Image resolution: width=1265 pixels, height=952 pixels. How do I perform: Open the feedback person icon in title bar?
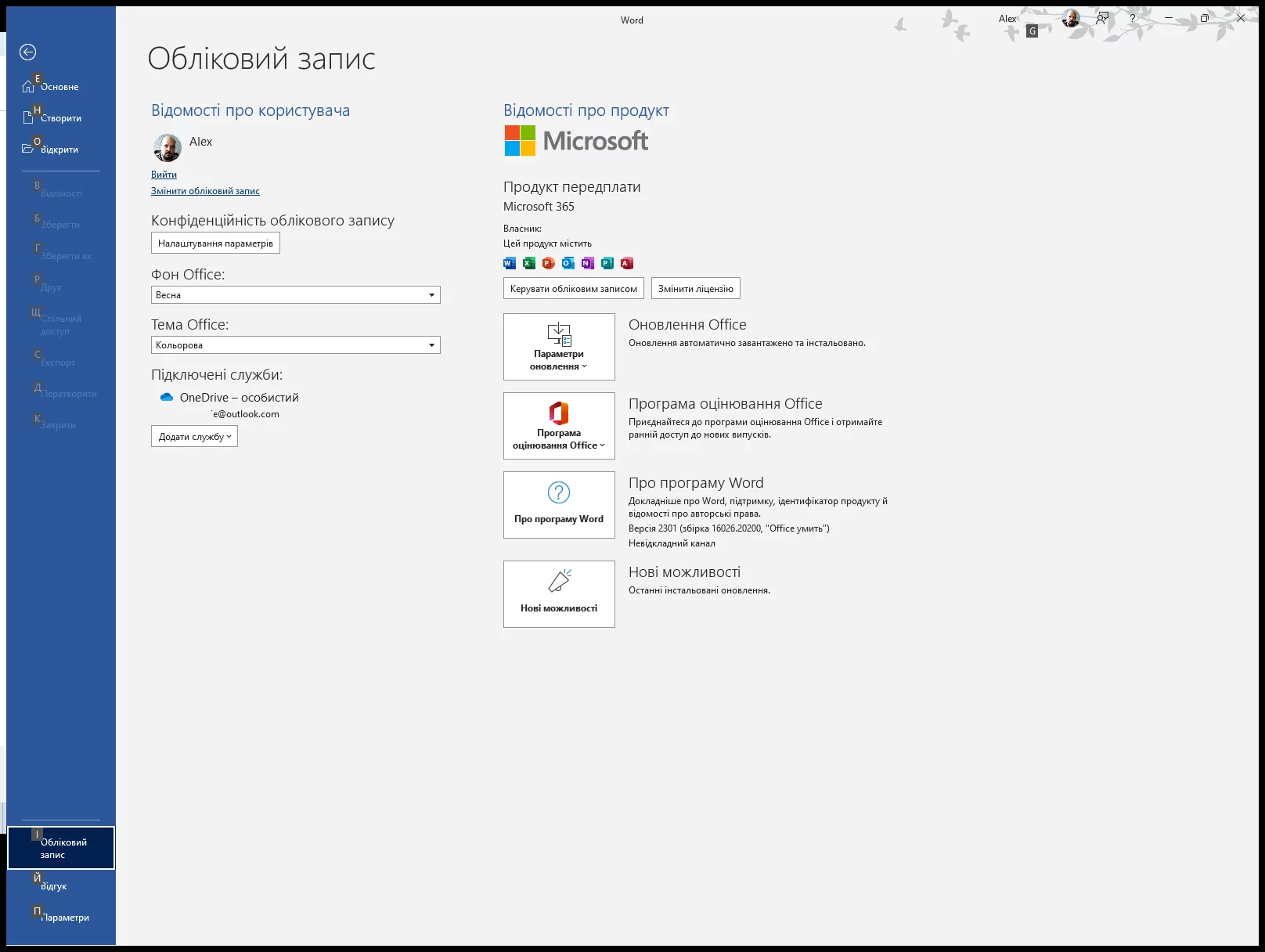tap(1102, 18)
